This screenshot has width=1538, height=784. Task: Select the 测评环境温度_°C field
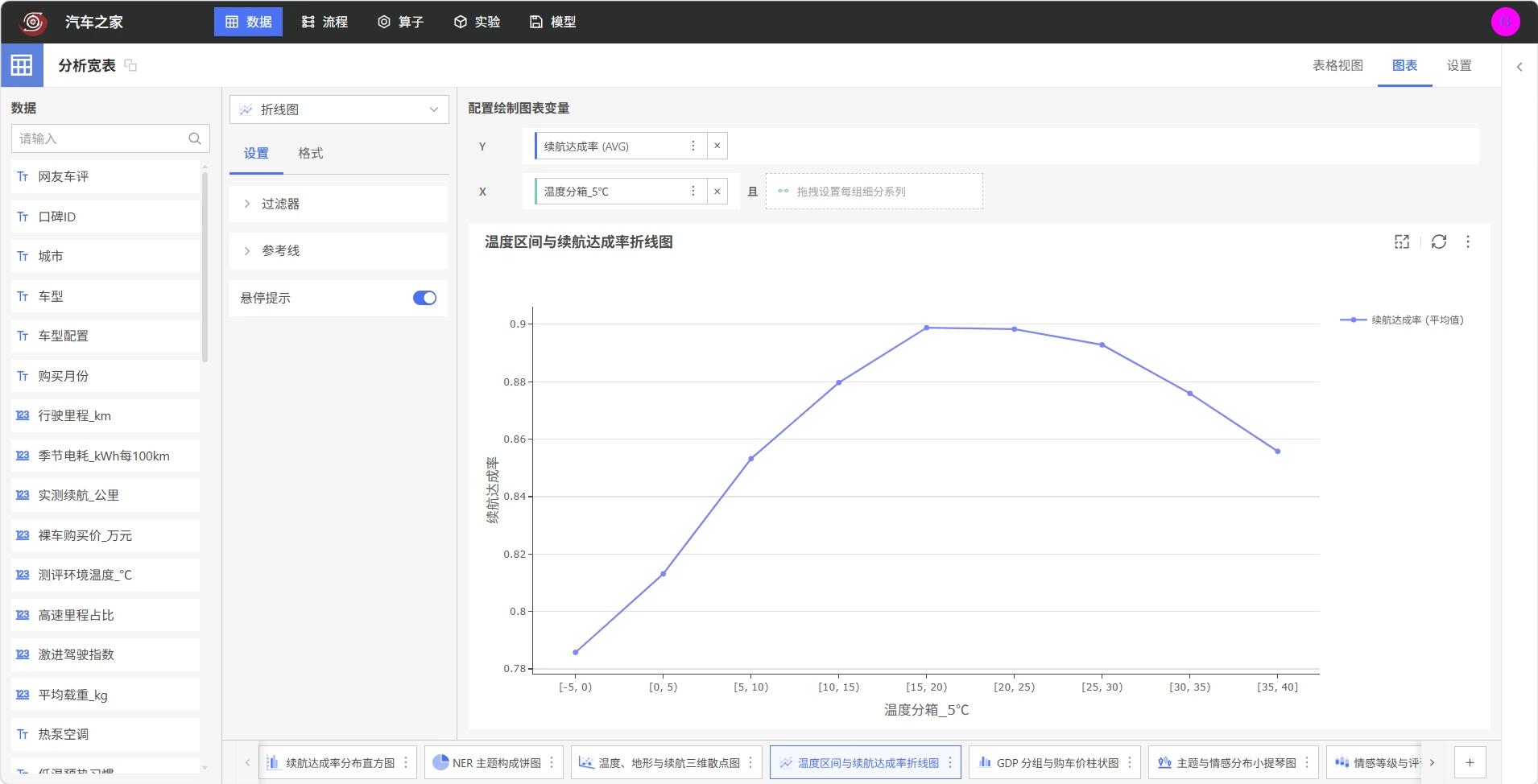point(105,575)
